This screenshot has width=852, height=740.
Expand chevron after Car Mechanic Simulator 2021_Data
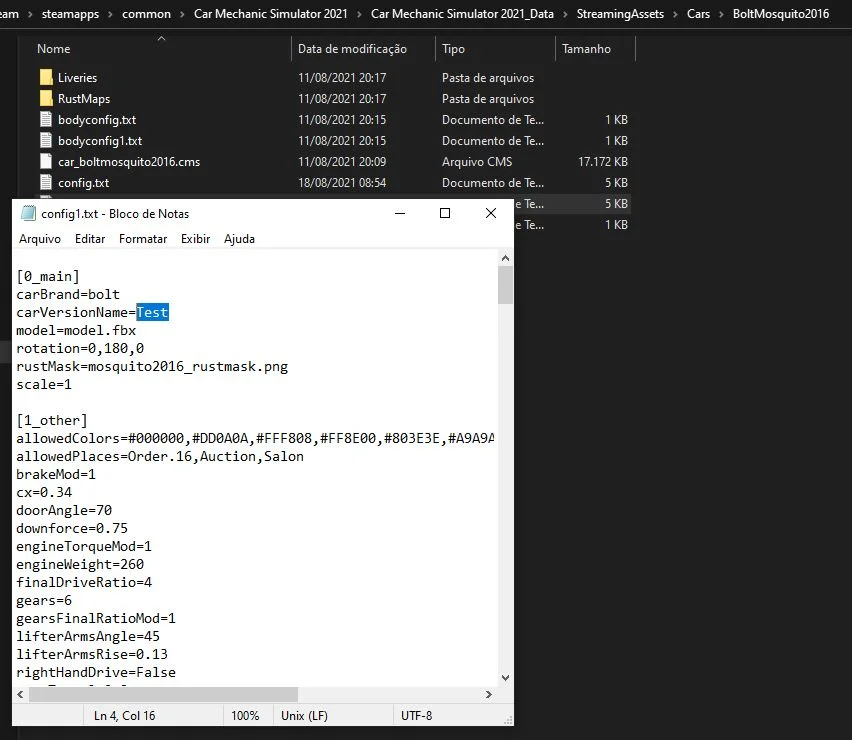point(565,14)
